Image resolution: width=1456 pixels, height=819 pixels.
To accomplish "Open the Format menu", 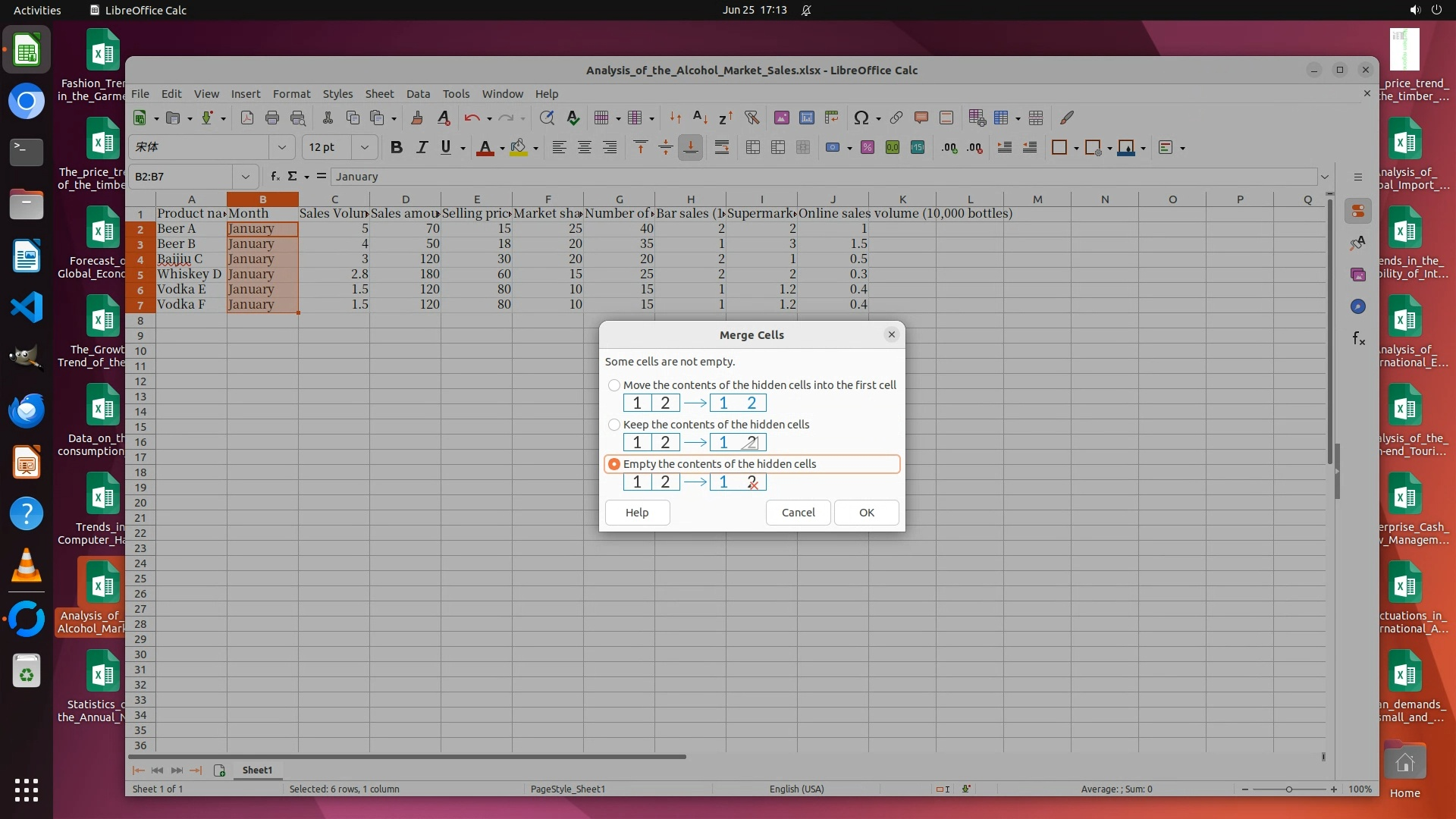I will pyautogui.click(x=291, y=94).
